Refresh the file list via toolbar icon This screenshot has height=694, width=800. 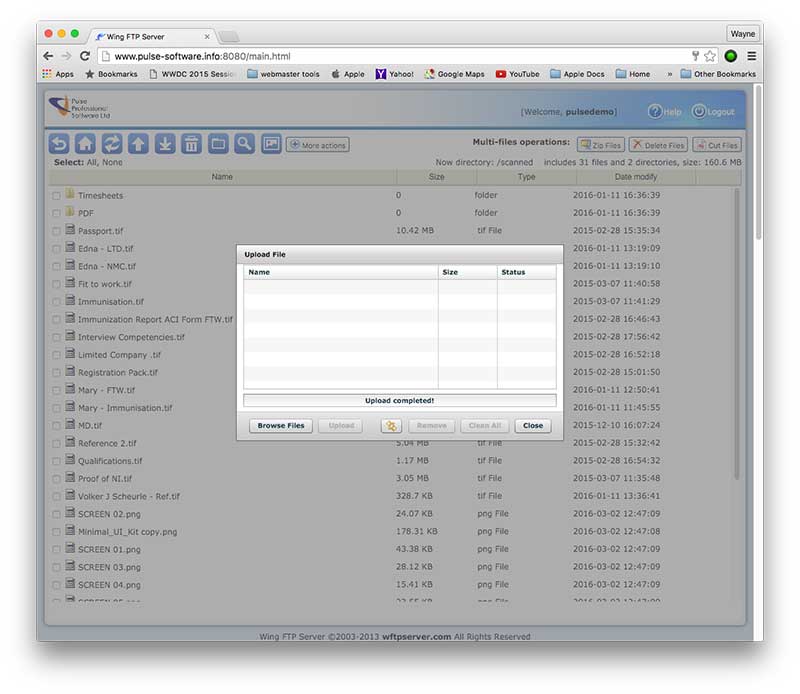(112, 144)
